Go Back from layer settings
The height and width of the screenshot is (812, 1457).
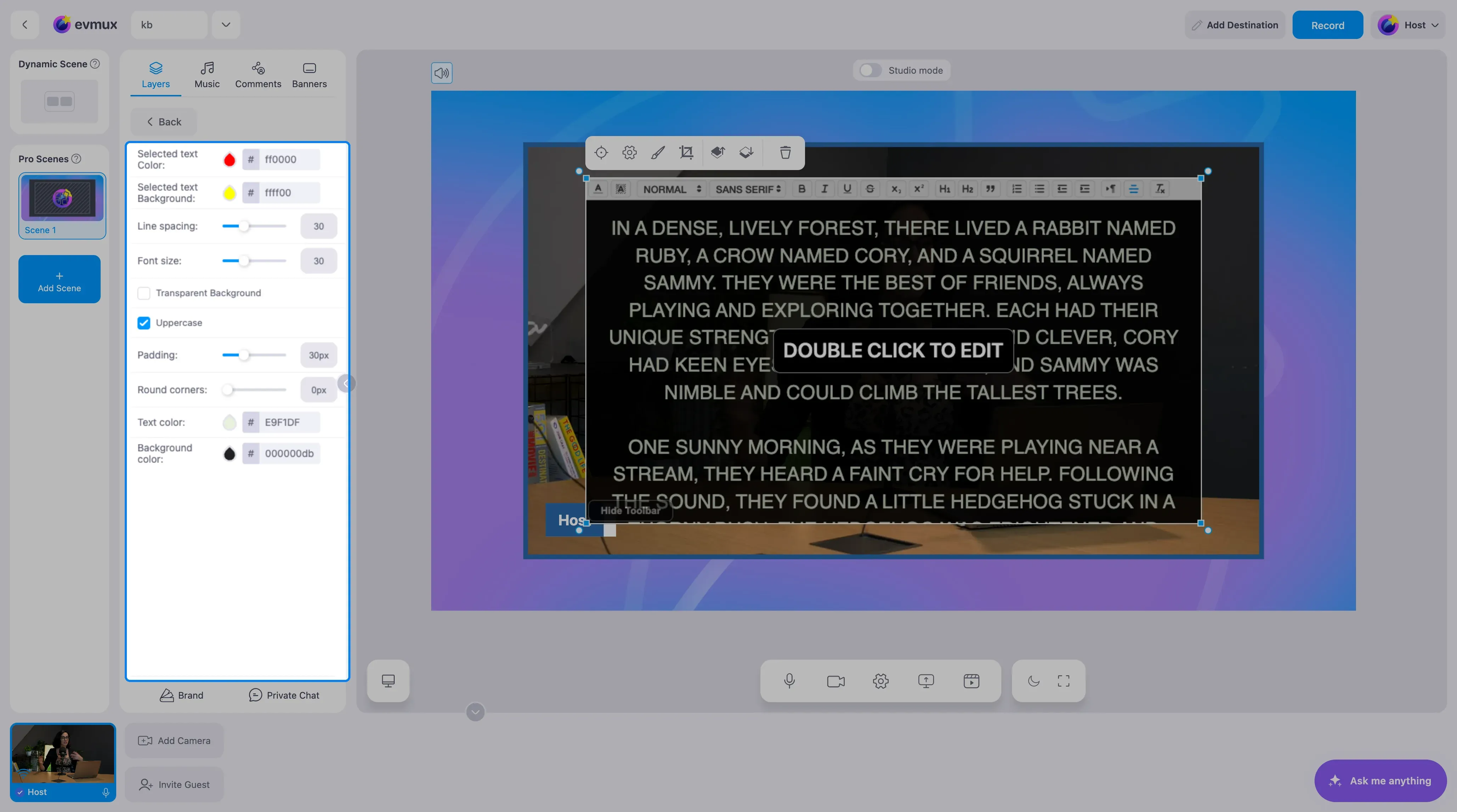click(x=164, y=122)
